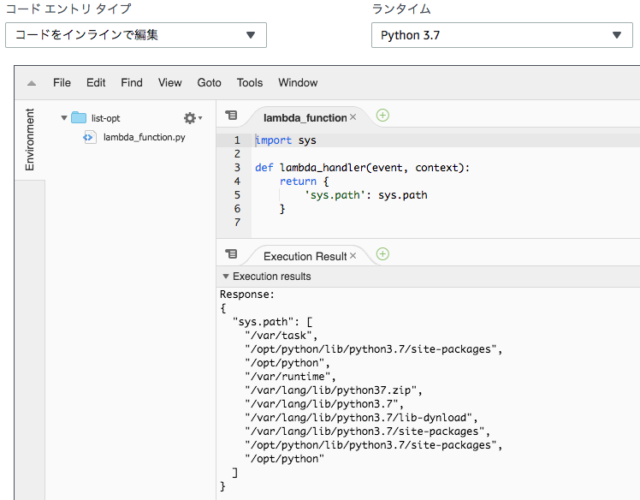Collapse the menu bar with up arrow
Screen dimensions: 640x500
point(31,83)
